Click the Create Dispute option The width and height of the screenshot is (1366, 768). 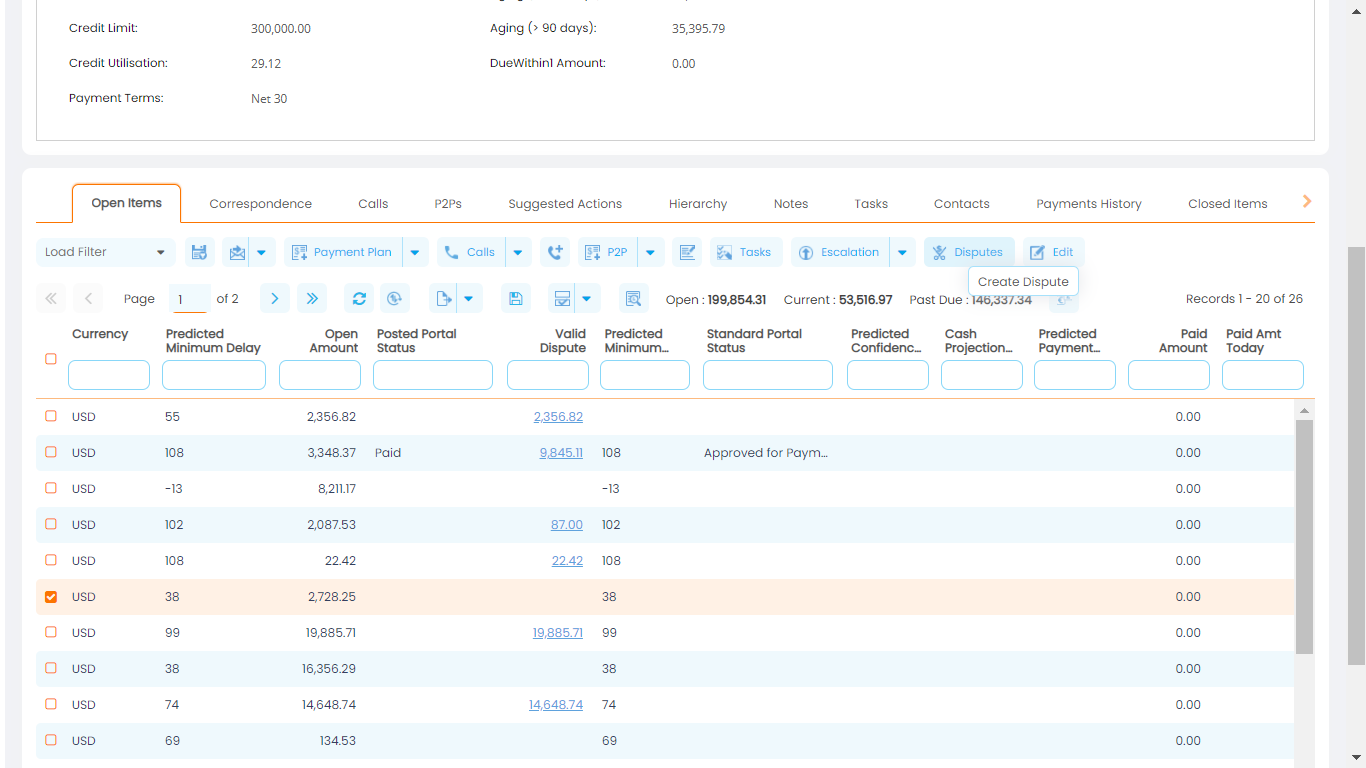[1022, 281]
